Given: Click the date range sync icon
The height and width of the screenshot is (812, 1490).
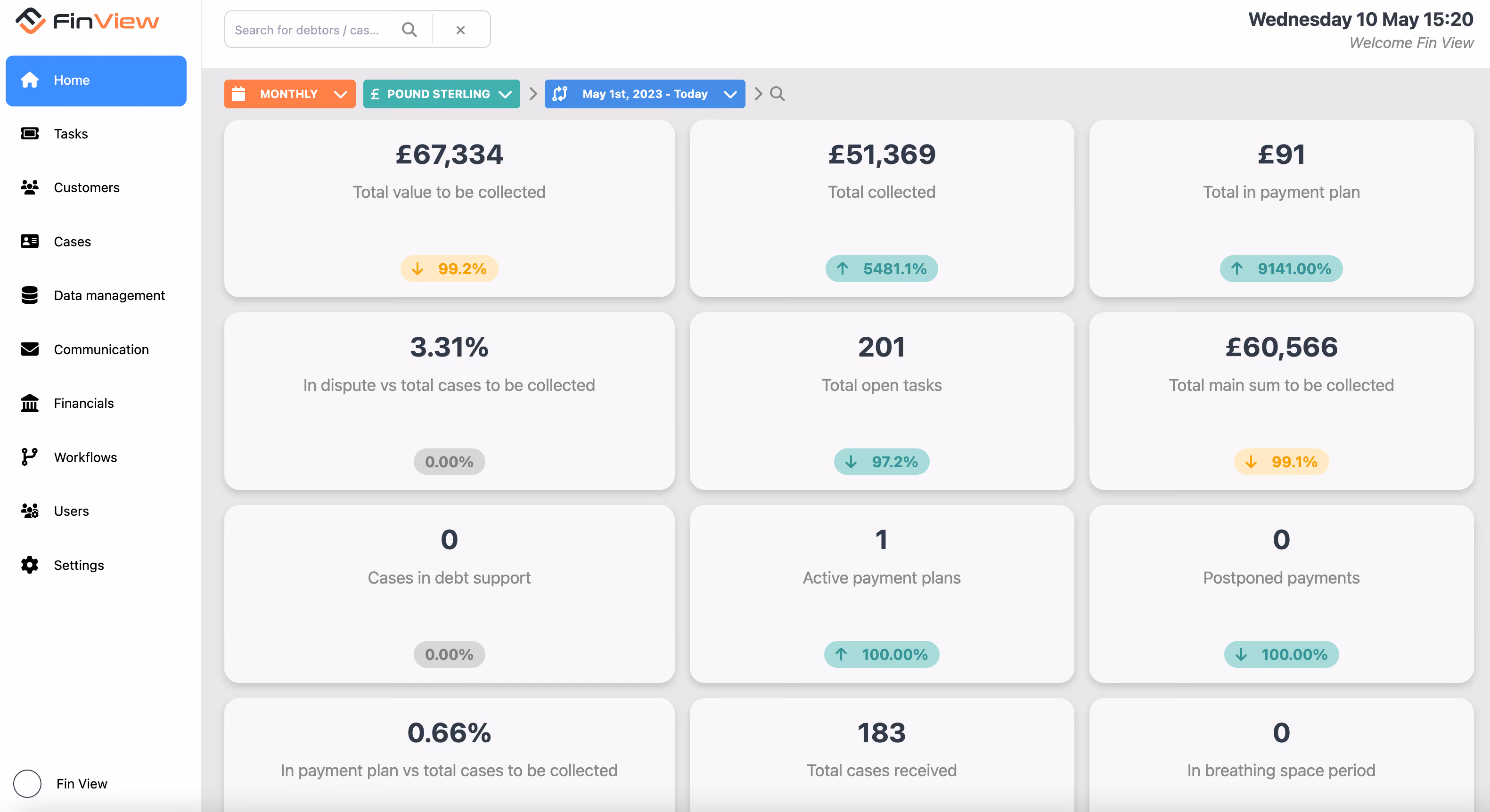Looking at the screenshot, I should tap(560, 94).
